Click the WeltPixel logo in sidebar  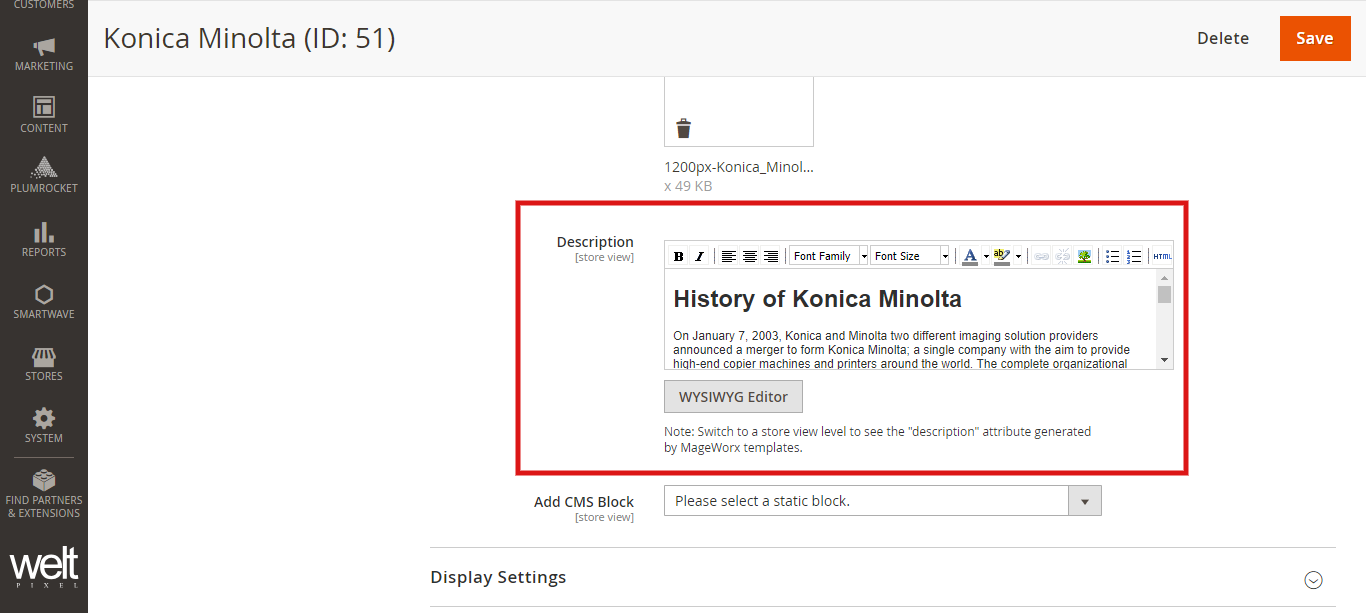click(44, 568)
